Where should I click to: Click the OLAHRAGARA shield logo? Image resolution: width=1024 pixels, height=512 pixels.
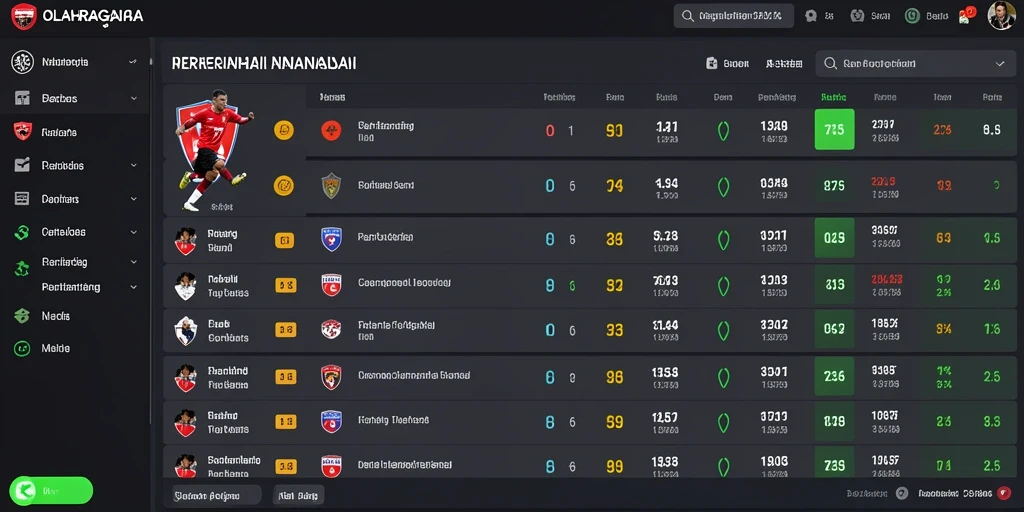pyautogui.click(x=24, y=16)
